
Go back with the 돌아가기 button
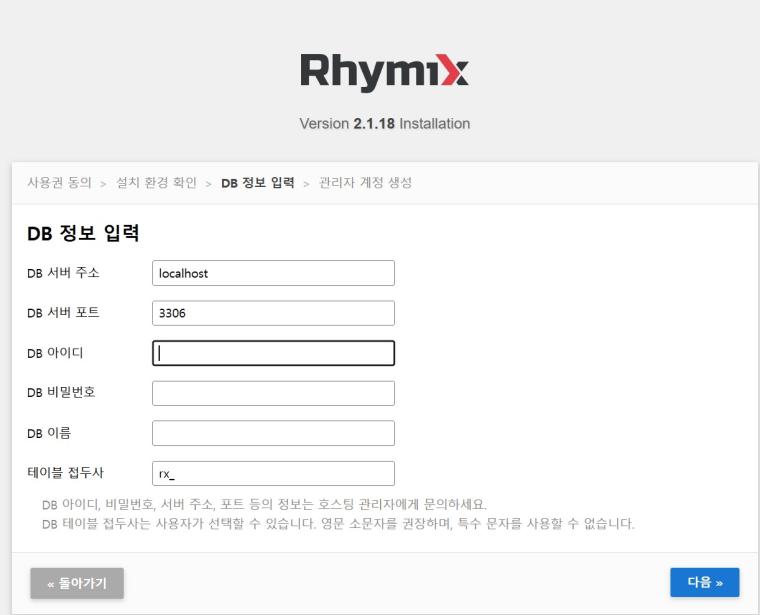[77, 583]
